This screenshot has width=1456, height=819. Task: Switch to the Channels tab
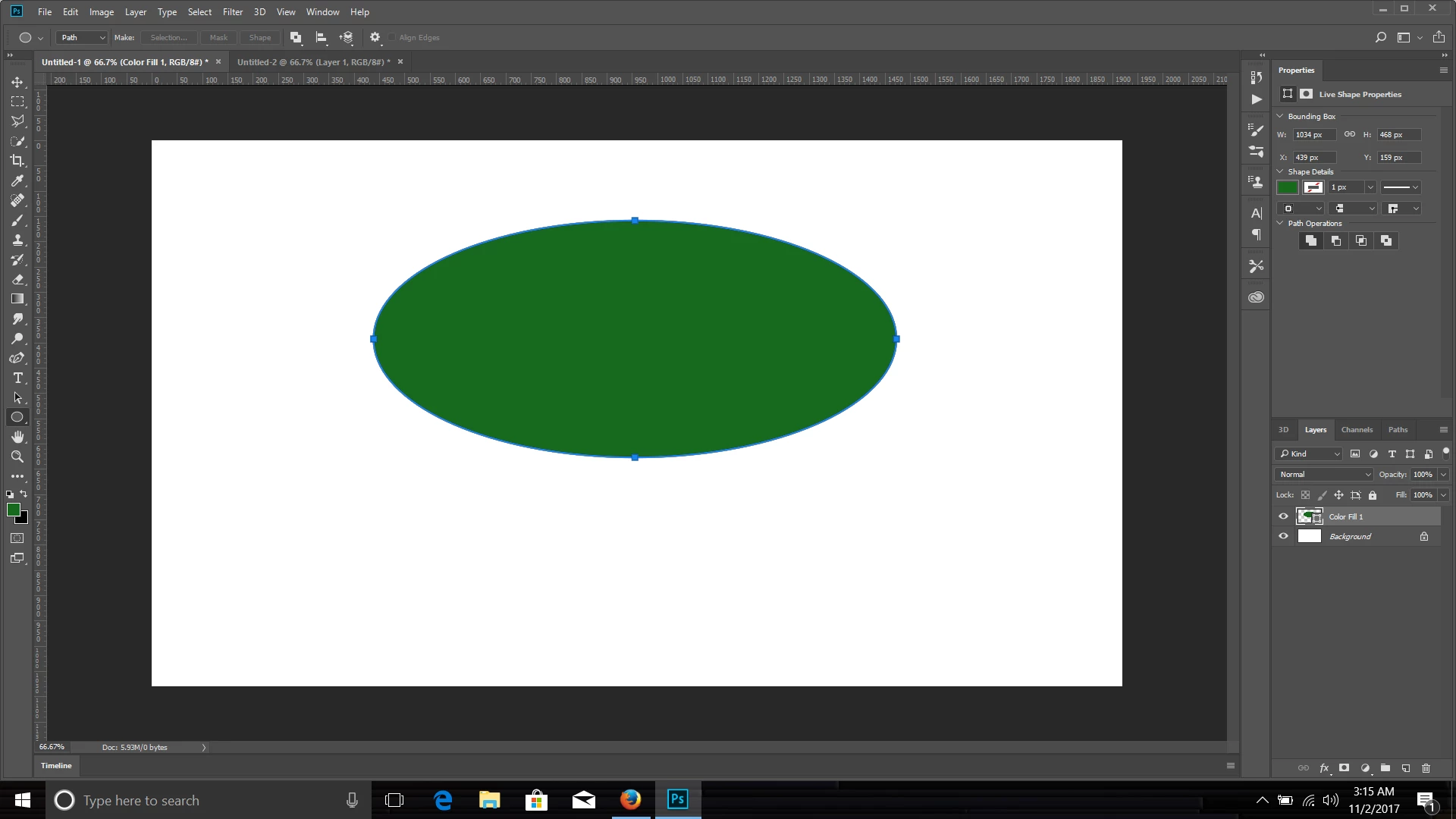coord(1357,429)
